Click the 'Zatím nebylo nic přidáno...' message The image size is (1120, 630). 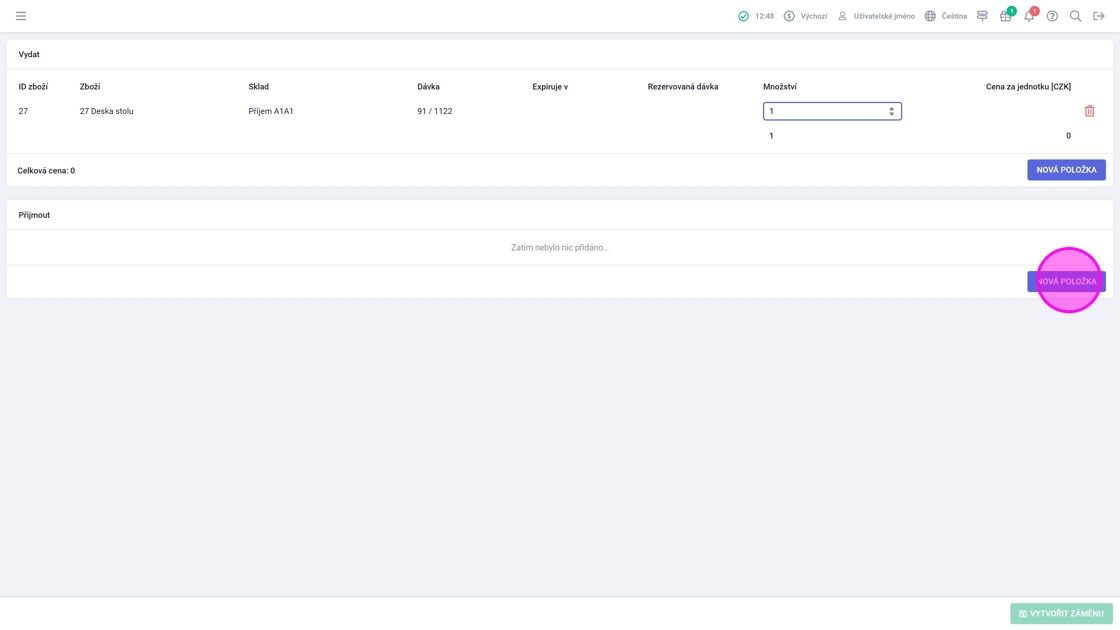coord(560,247)
